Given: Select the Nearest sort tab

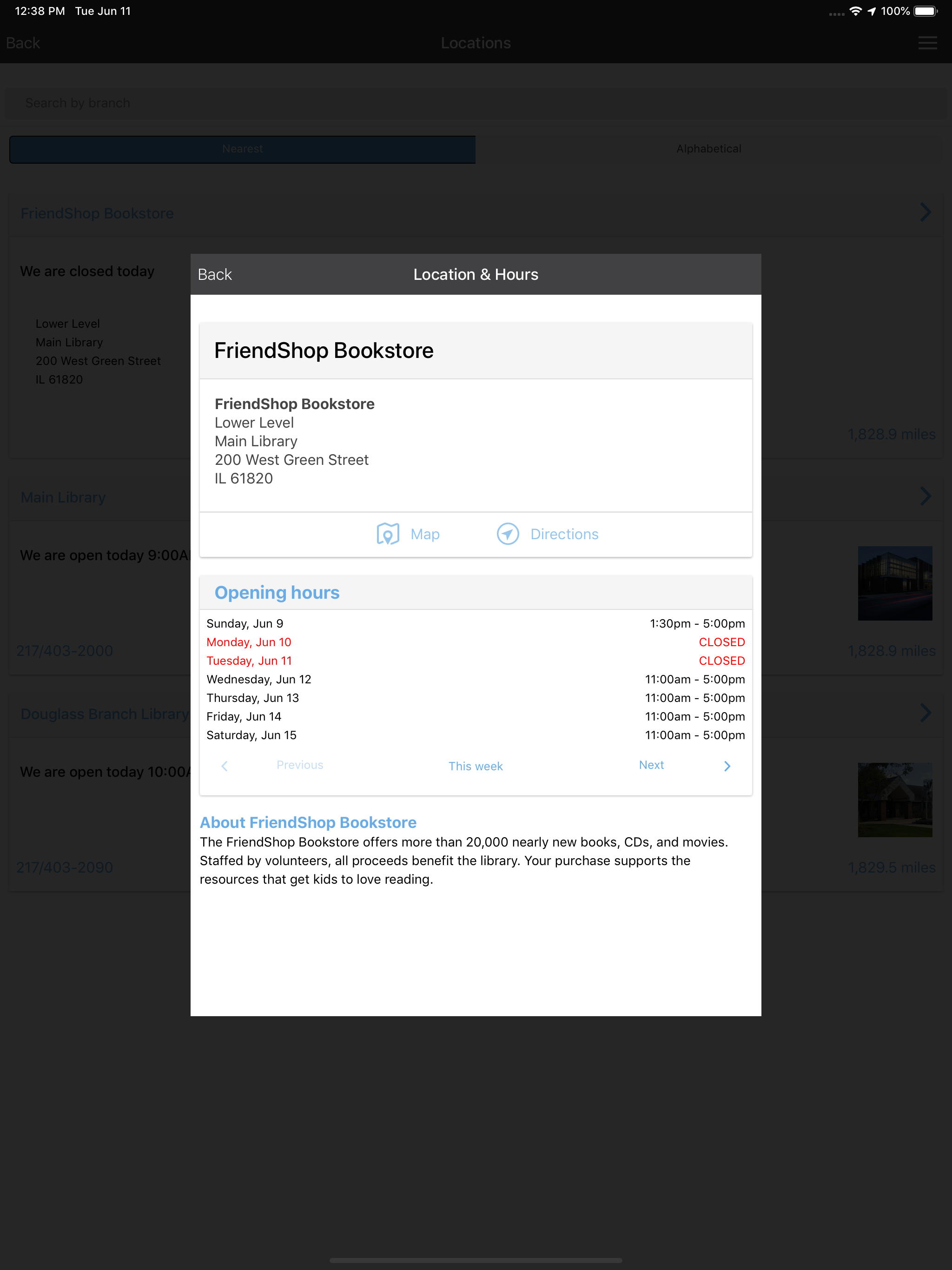Looking at the screenshot, I should pyautogui.click(x=242, y=149).
